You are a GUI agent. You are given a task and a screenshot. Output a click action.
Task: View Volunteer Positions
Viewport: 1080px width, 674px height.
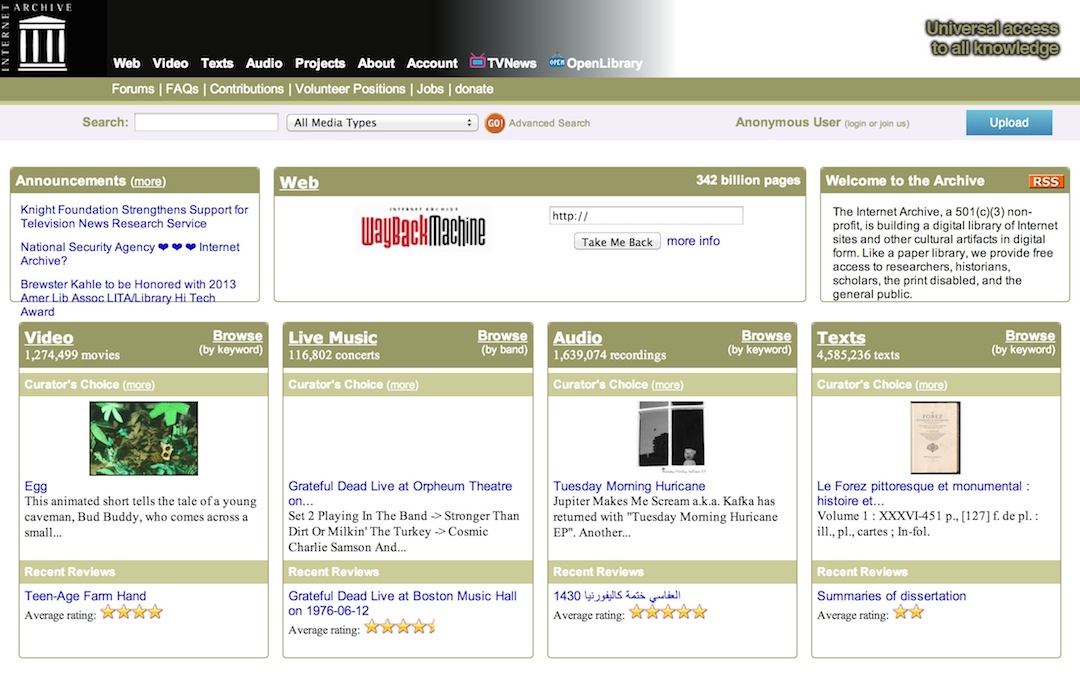(x=350, y=89)
